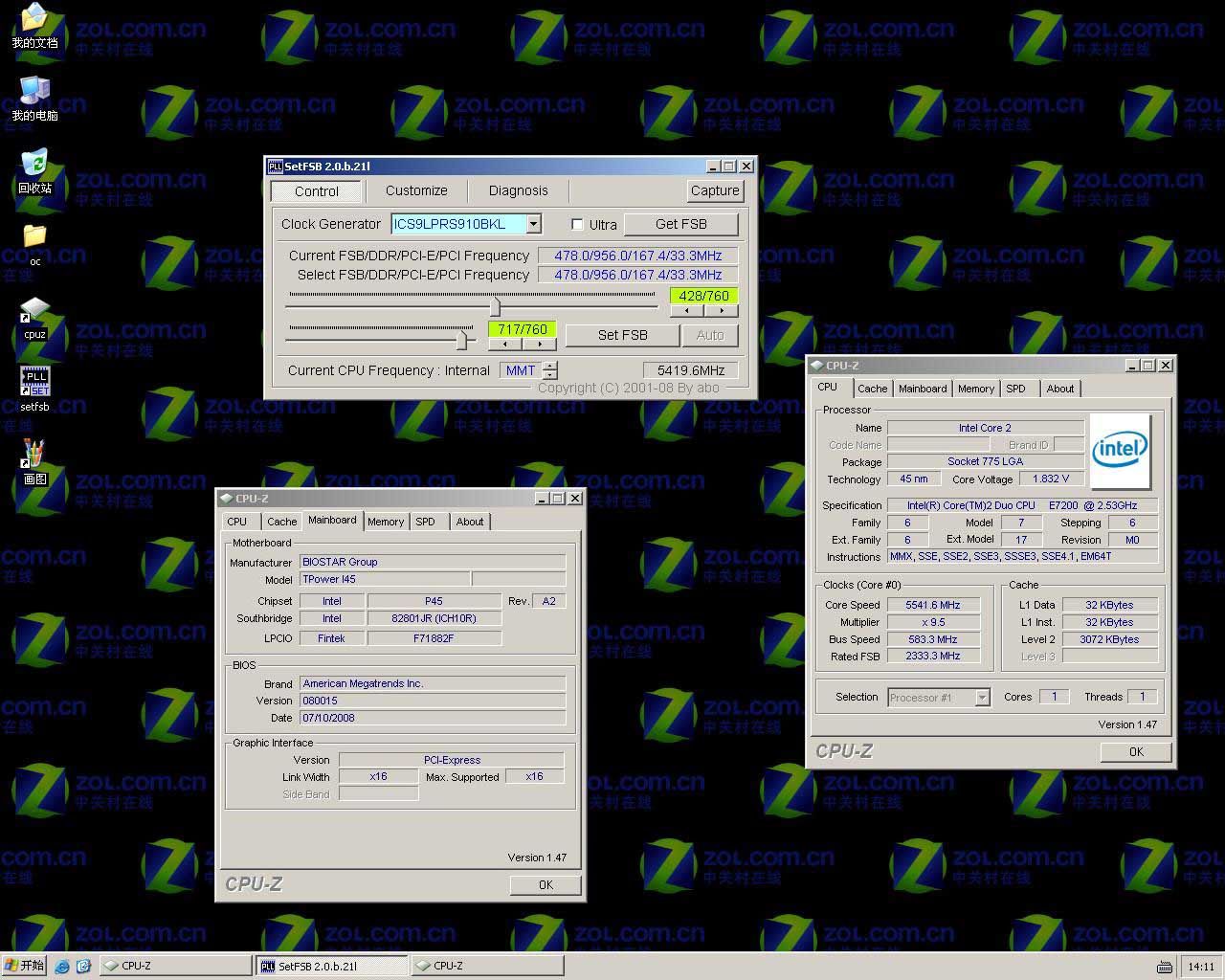1225x980 pixels.
Task: Click the TPower I45 model field
Action: tap(385, 579)
